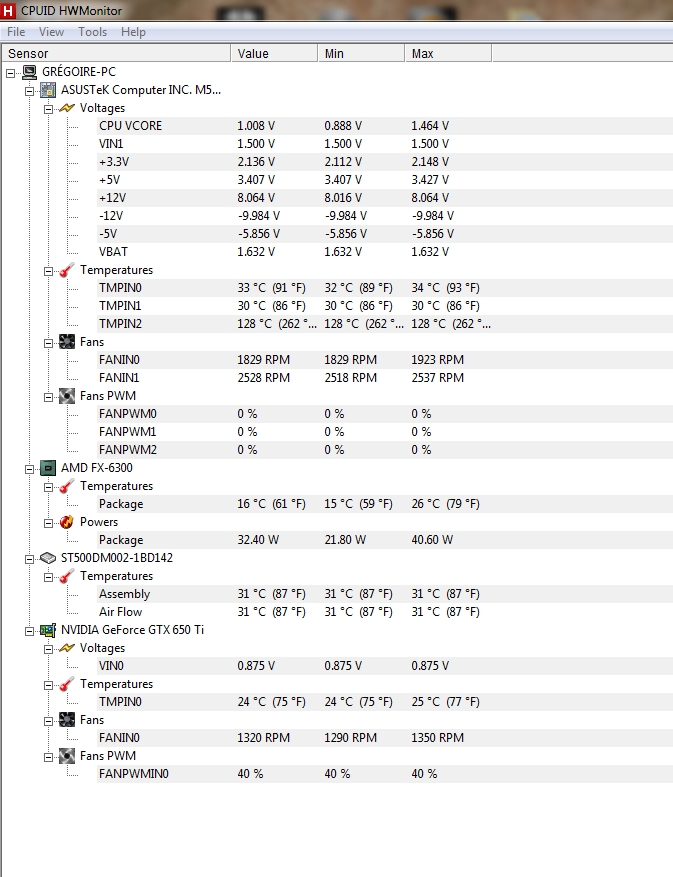The width and height of the screenshot is (673, 877).
Task: Click the ST500DM002 hard drive icon
Action: coord(48,558)
